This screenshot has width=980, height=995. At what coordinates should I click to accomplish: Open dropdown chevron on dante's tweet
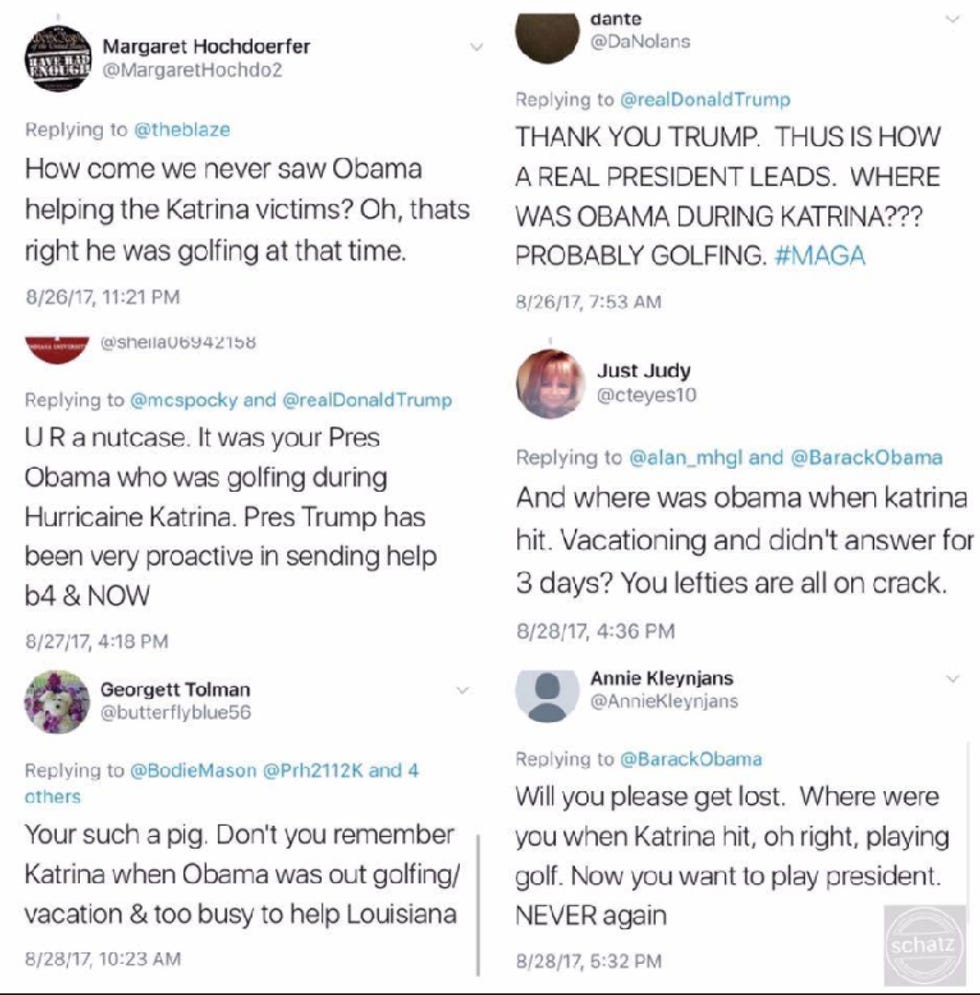coord(953,19)
